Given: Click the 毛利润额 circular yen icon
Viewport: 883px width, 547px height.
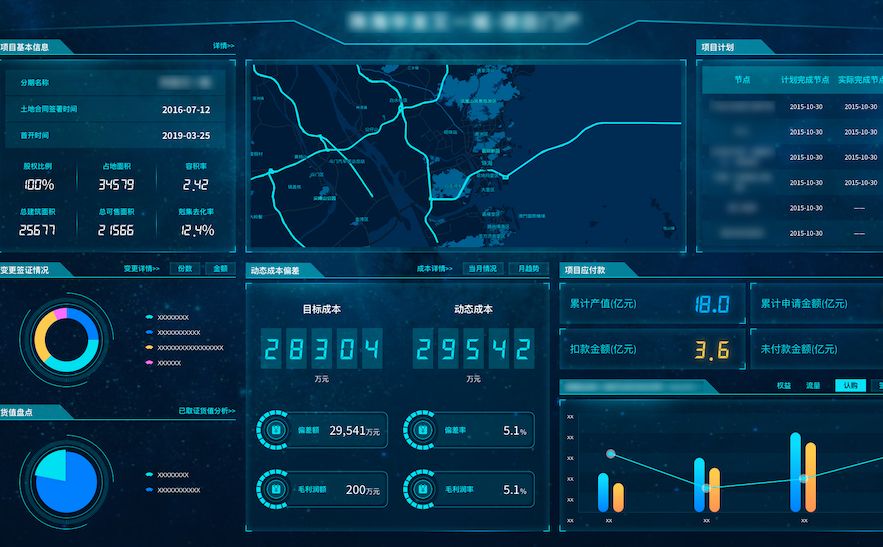Looking at the screenshot, I should 274,489.
